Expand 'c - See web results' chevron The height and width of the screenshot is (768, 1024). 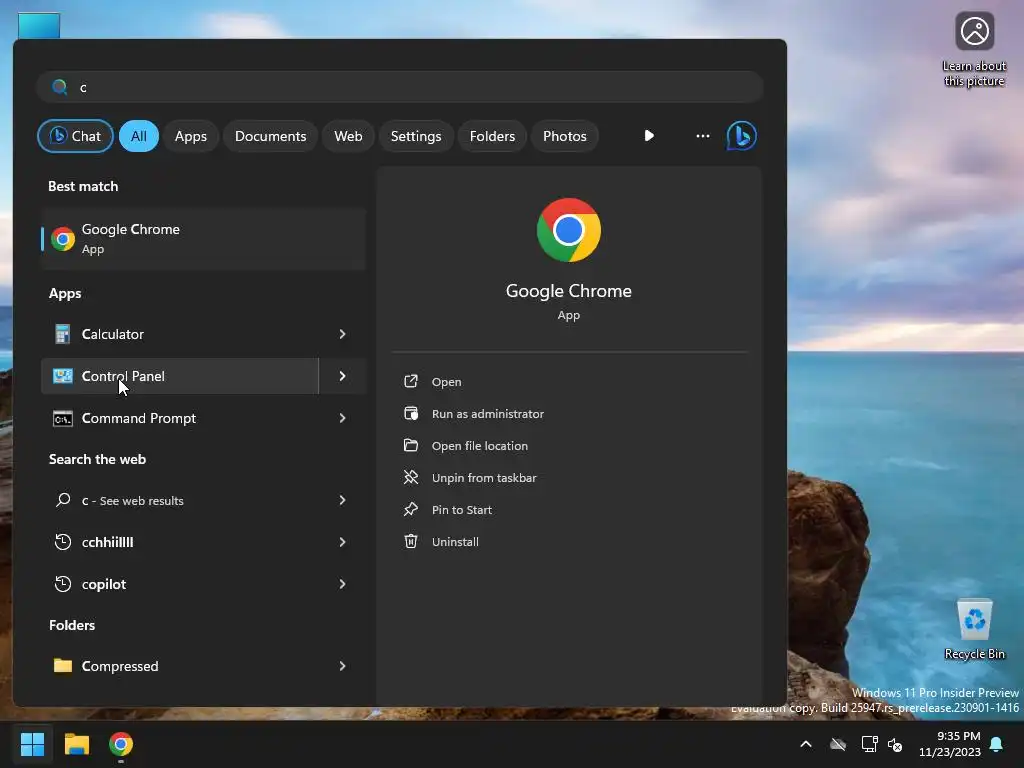342,500
